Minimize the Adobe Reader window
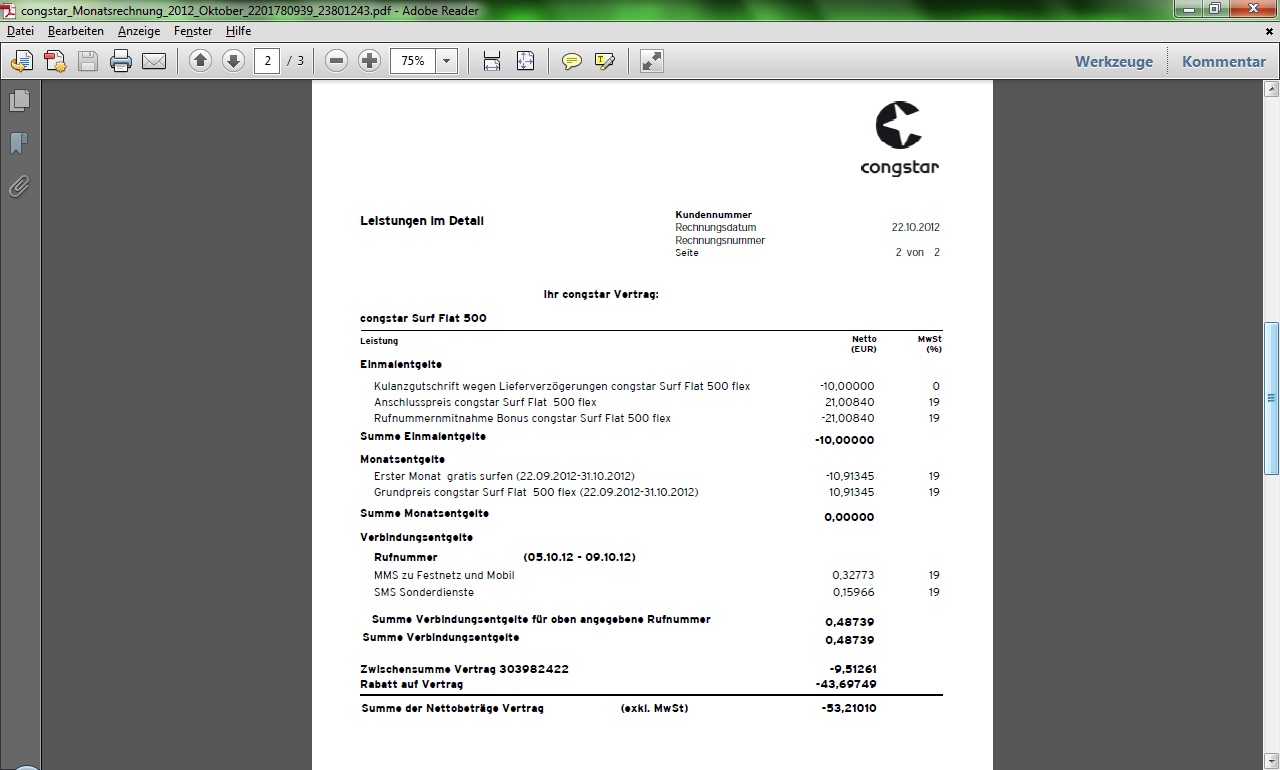The image size is (1280, 770). tap(1187, 9)
